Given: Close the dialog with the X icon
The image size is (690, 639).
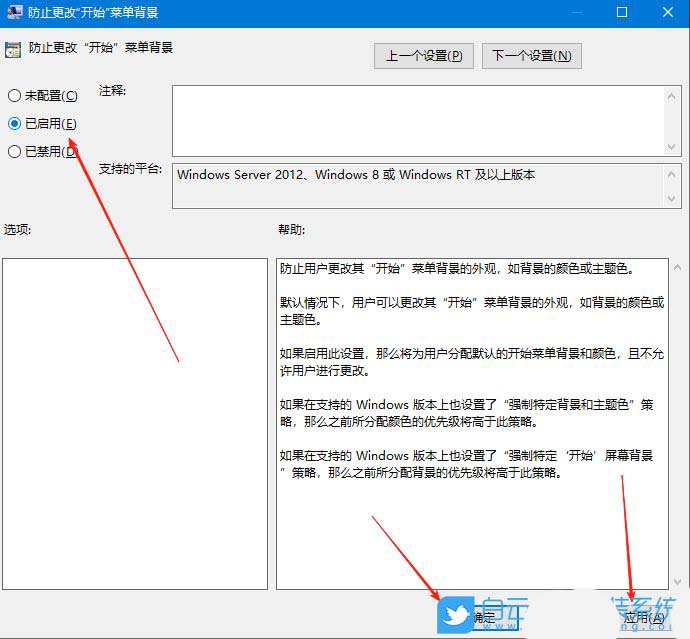Looking at the screenshot, I should 667,13.
